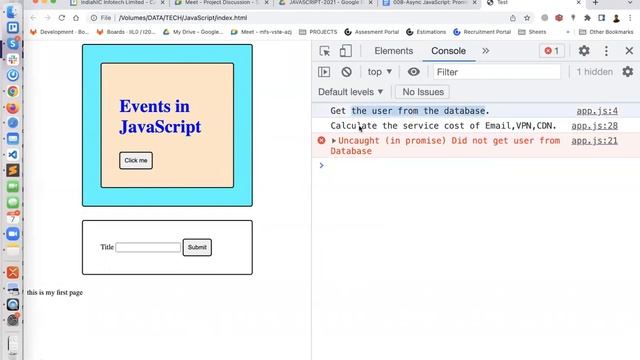Show more DevTools tabs chevron

tap(485, 51)
